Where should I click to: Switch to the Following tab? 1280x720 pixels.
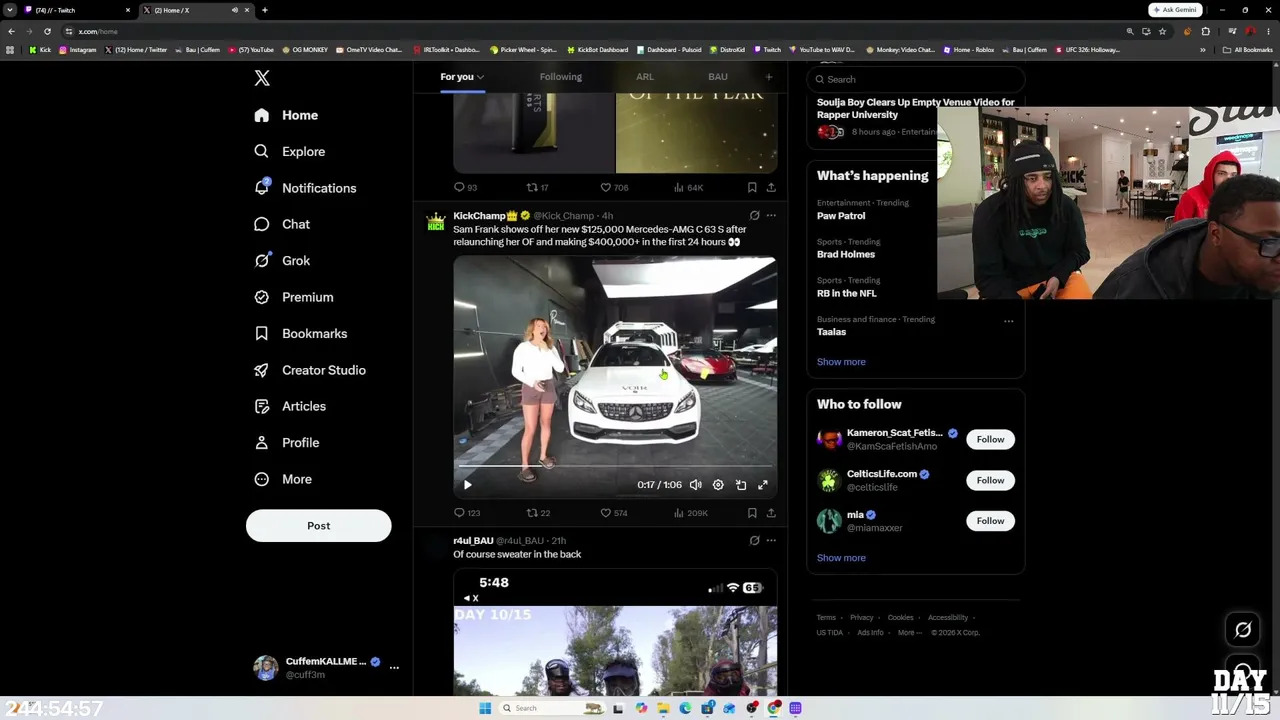[x=561, y=77]
